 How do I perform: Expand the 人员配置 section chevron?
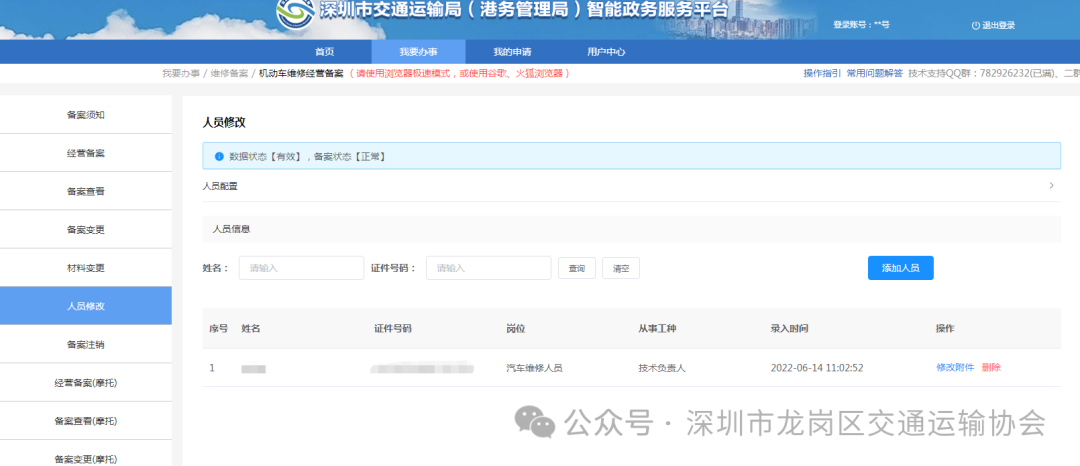point(1051,186)
